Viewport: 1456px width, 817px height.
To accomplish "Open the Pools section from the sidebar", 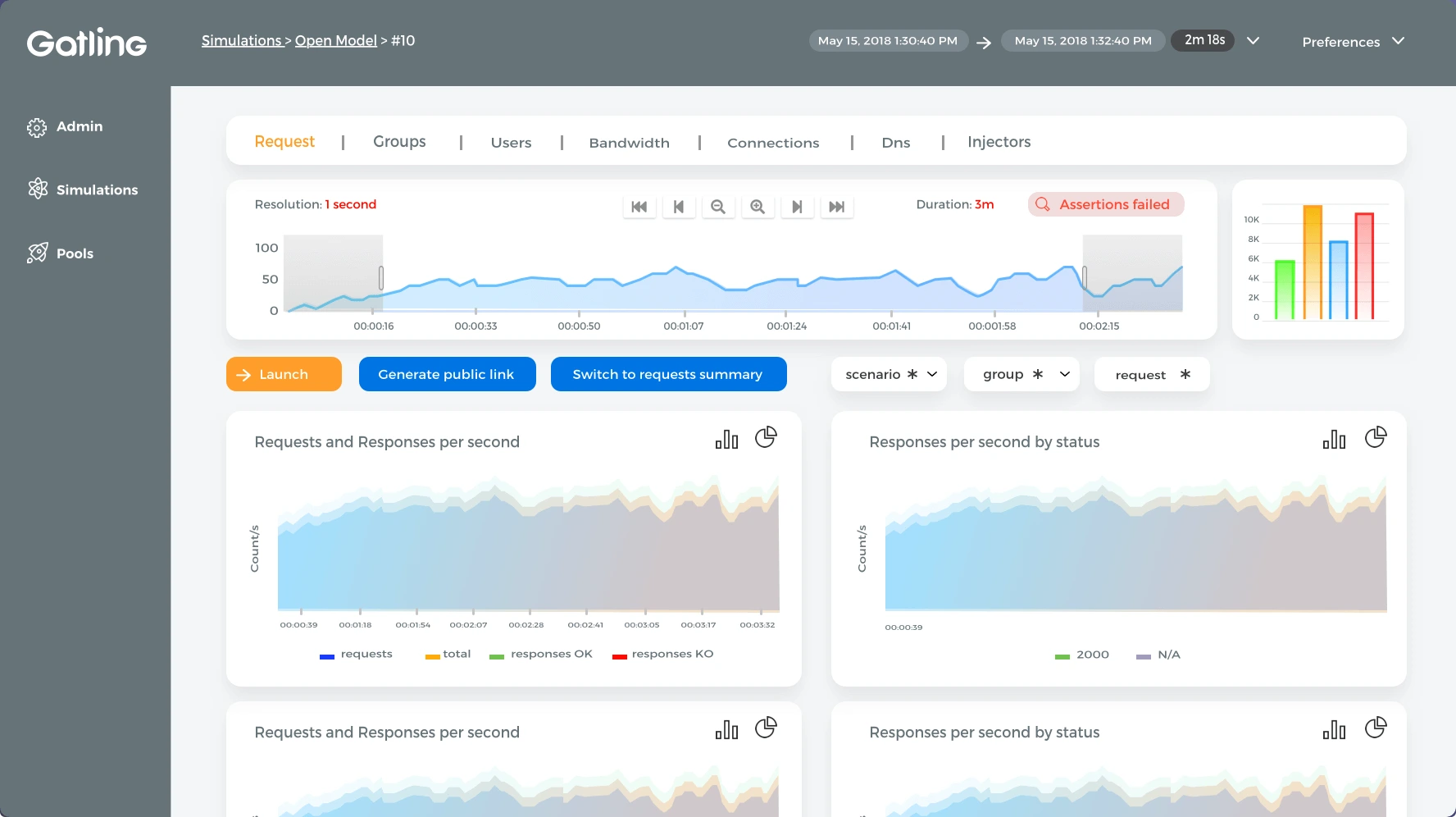I will 38,253.
